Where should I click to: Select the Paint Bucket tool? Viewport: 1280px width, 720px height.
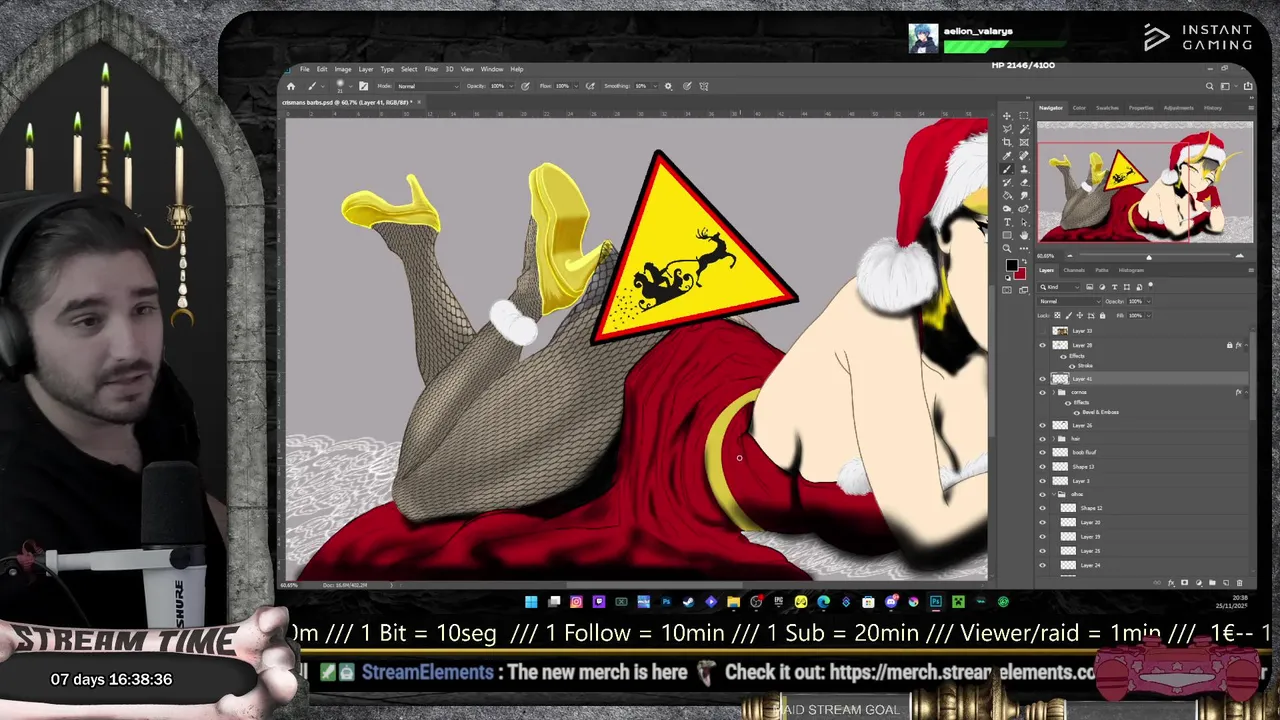click(x=1007, y=195)
